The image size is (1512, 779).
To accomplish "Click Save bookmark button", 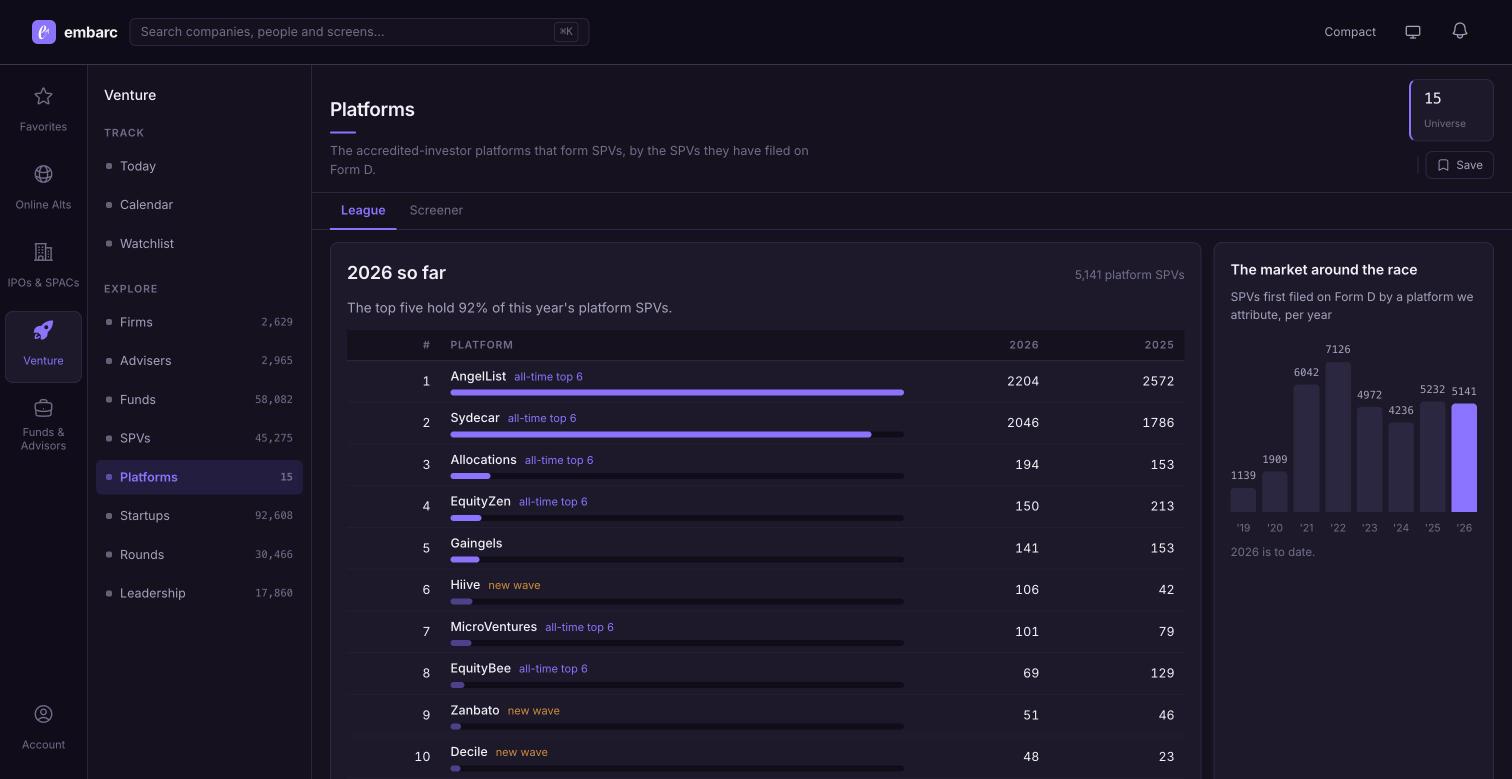I will tap(1459, 165).
